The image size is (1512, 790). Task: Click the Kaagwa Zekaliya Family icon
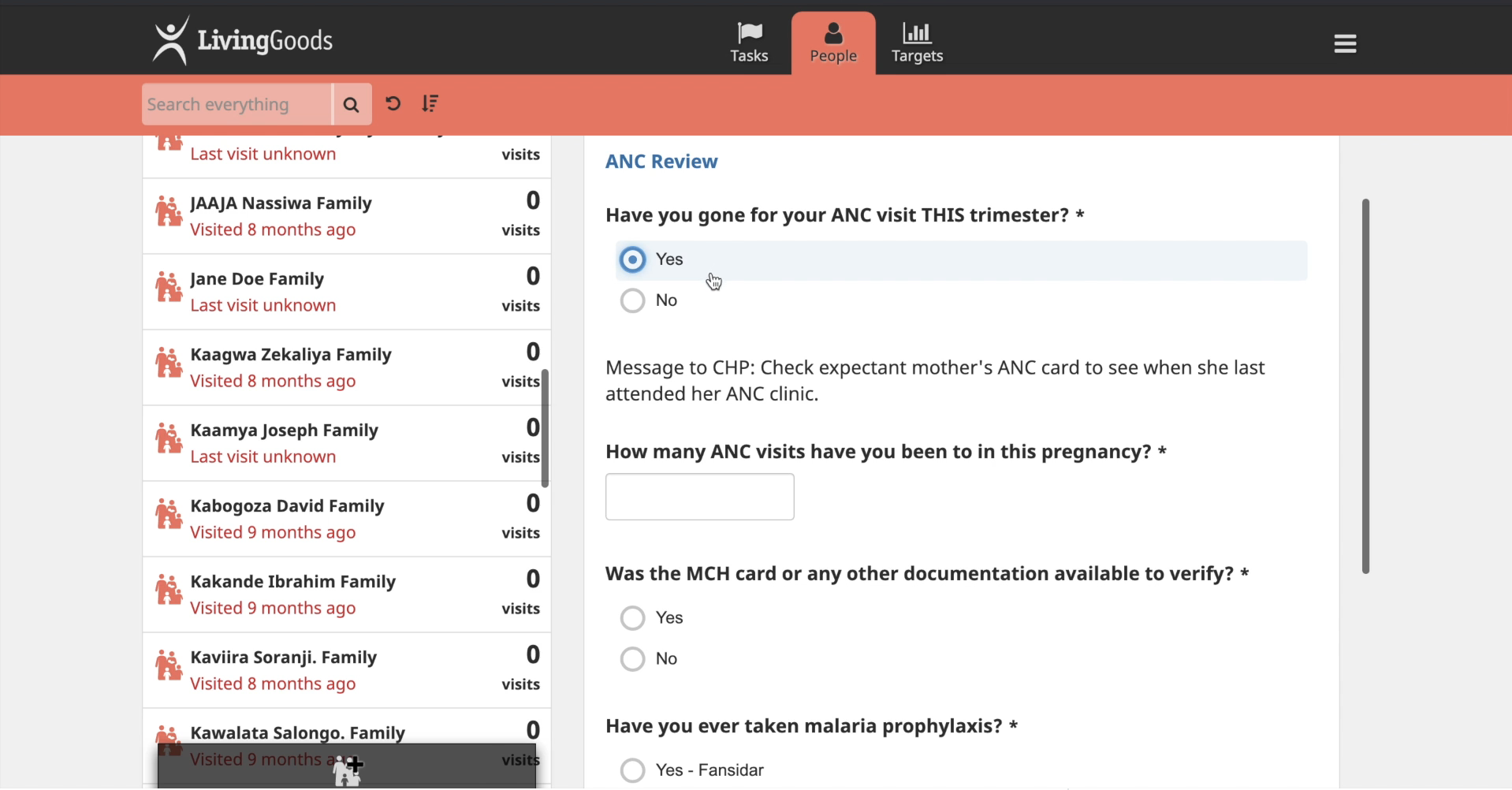coord(168,364)
